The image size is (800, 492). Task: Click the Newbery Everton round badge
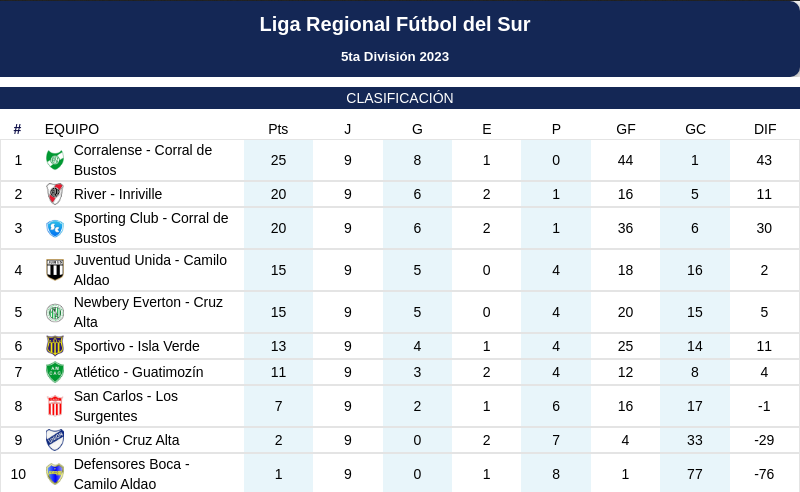pos(55,312)
